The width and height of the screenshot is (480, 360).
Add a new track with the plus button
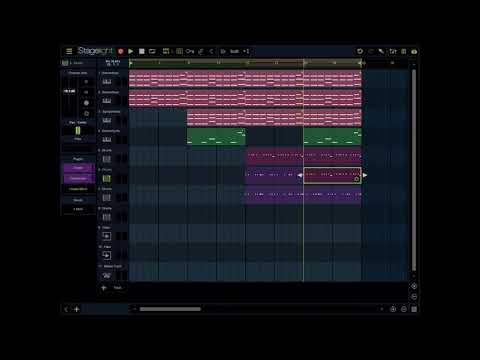point(104,288)
